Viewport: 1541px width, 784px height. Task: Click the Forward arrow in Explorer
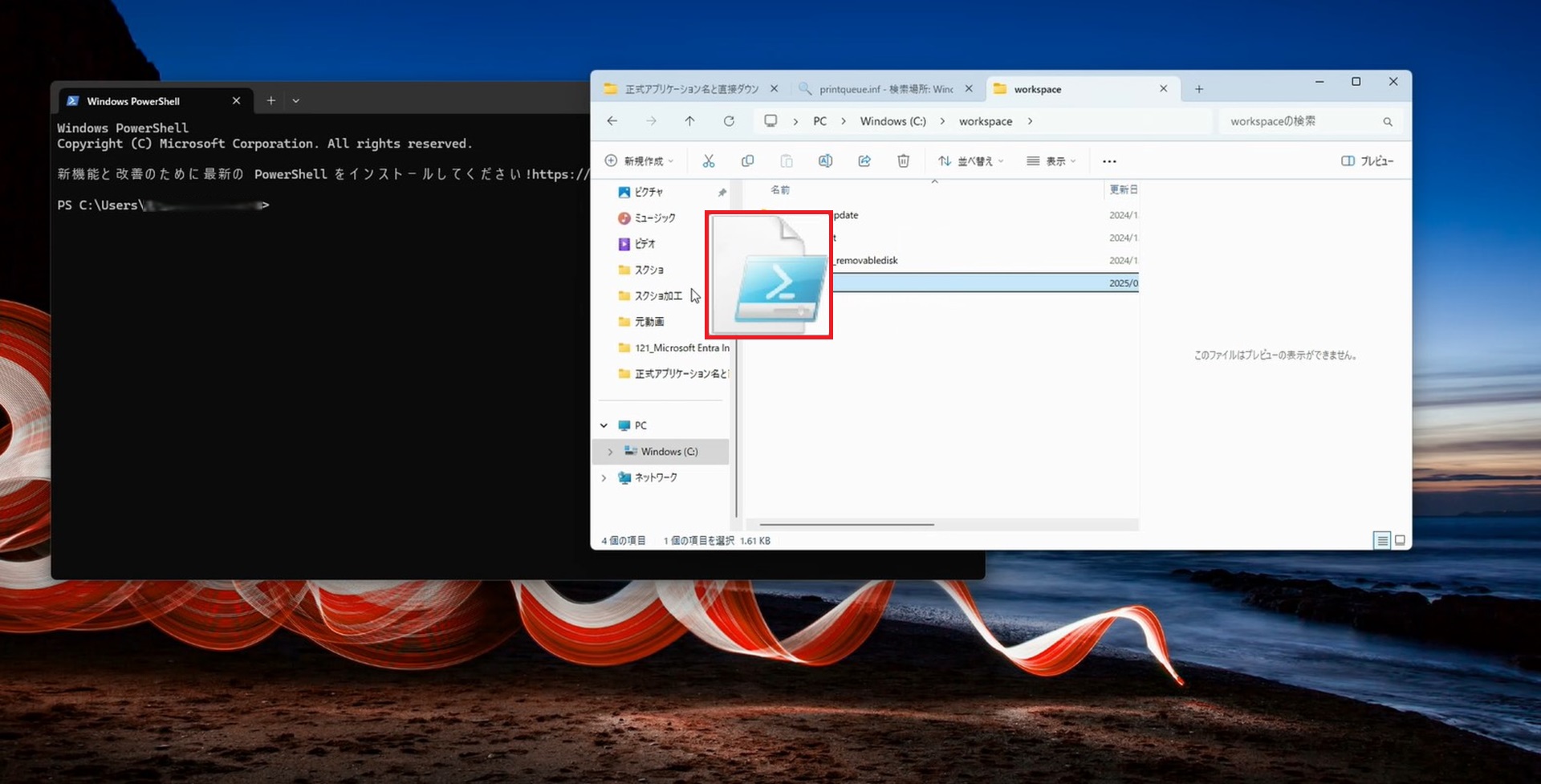(651, 121)
